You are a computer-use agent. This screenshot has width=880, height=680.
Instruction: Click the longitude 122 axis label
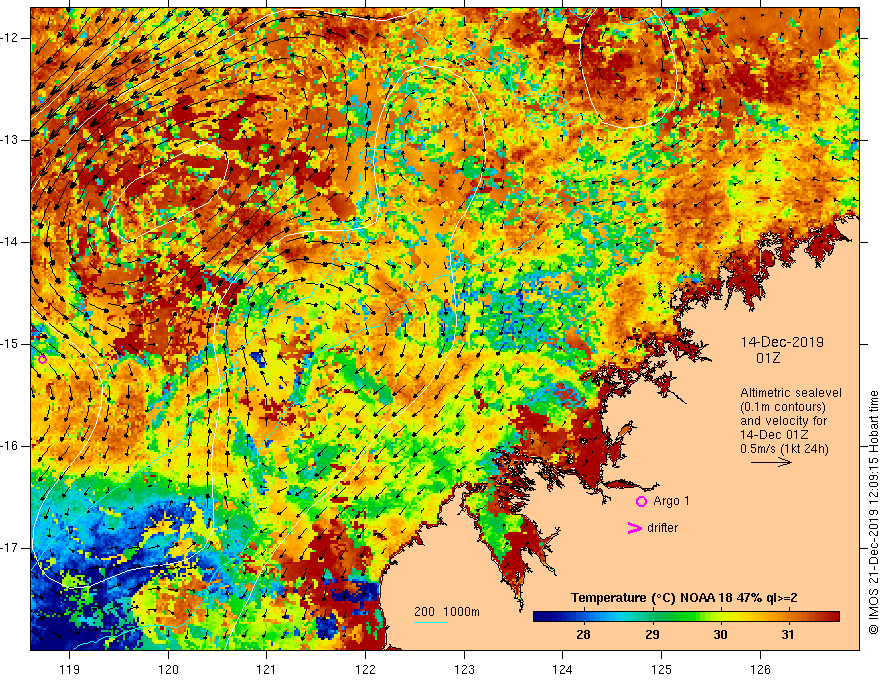point(365,669)
